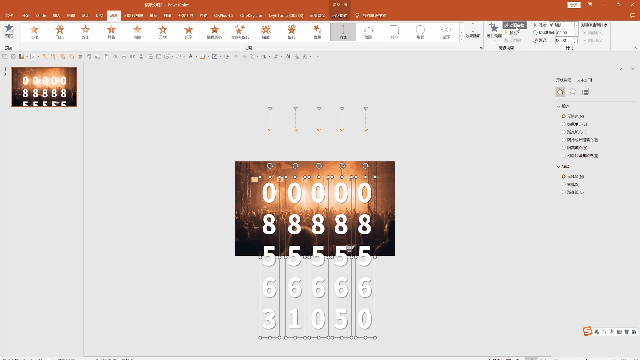Apply the Zoom exit animation
The width and height of the screenshot is (640, 360).
(x=266, y=32)
